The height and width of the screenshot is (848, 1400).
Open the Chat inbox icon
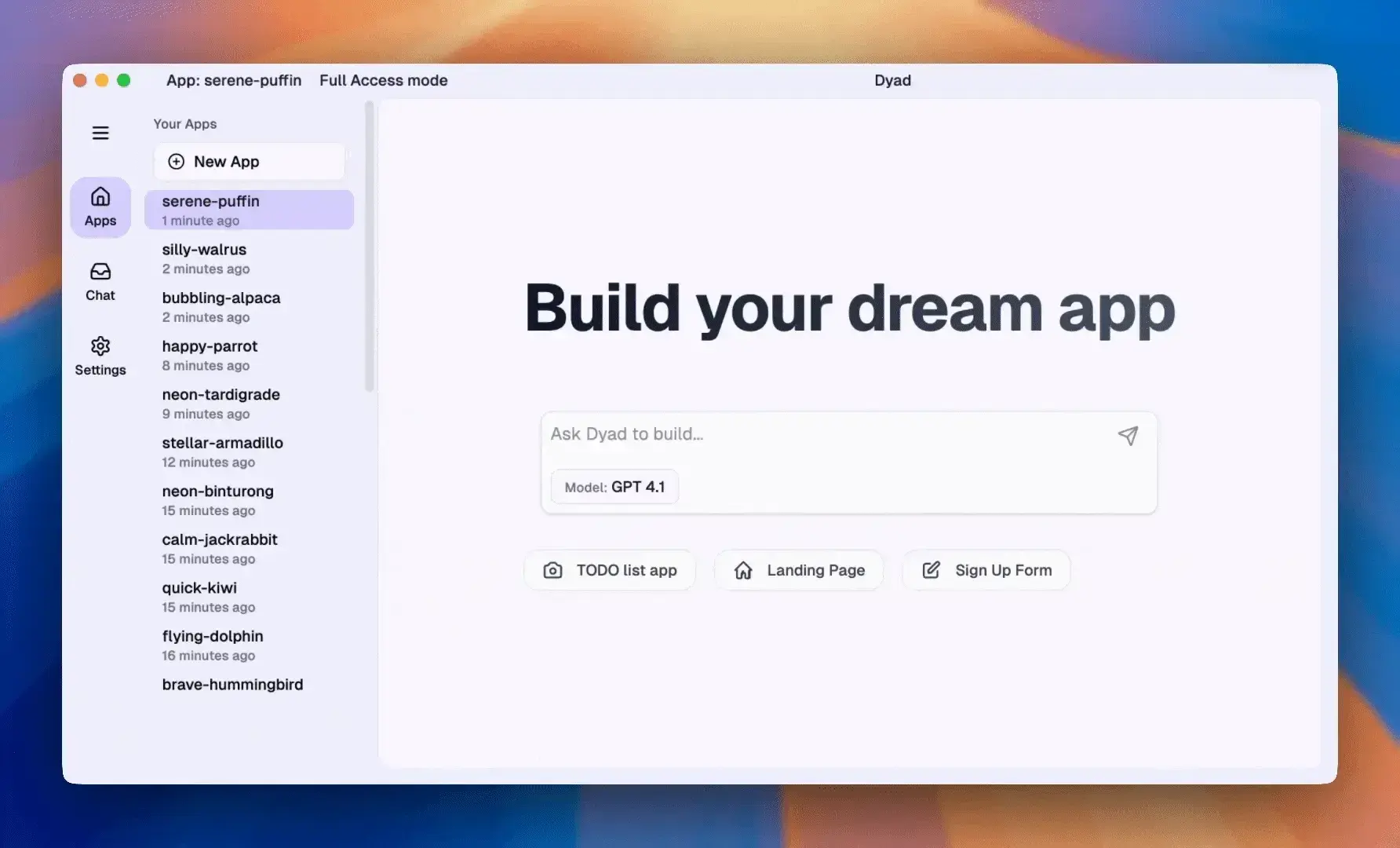[100, 272]
